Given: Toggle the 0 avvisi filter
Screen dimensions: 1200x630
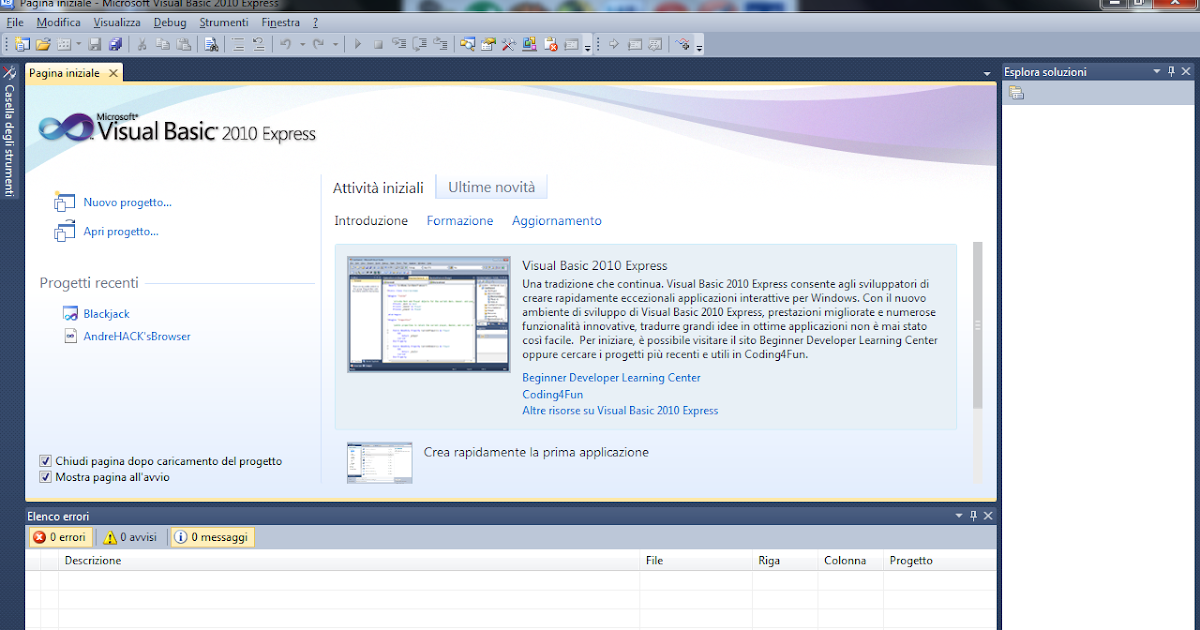Looking at the screenshot, I should click(x=130, y=537).
